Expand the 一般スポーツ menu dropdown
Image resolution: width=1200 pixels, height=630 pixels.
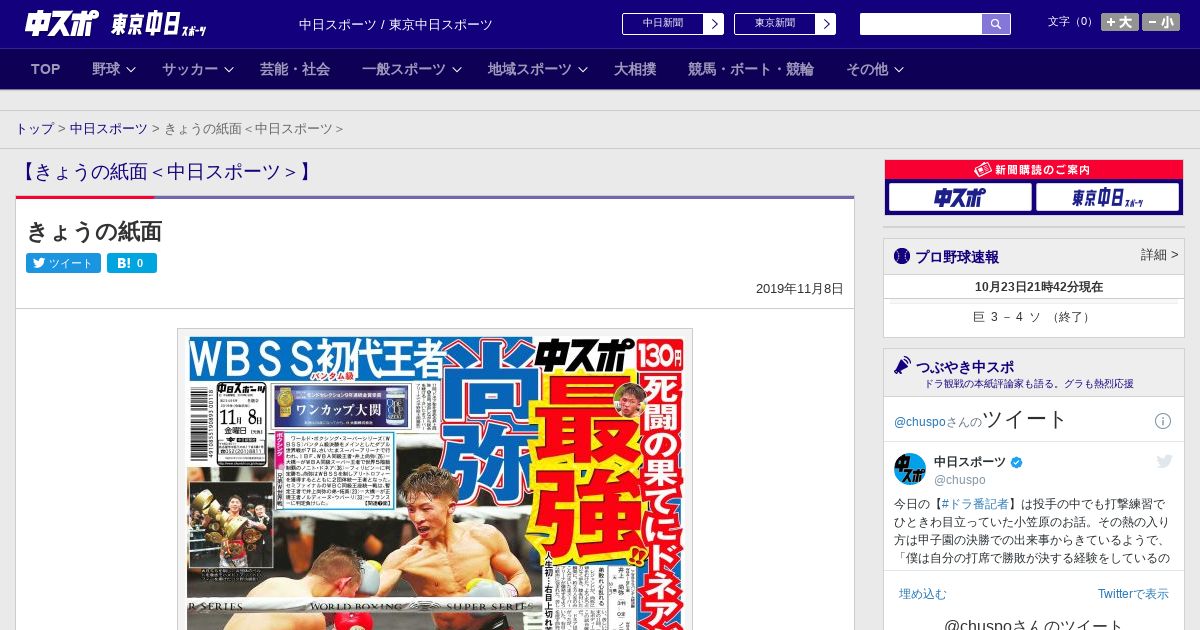pyautogui.click(x=412, y=69)
